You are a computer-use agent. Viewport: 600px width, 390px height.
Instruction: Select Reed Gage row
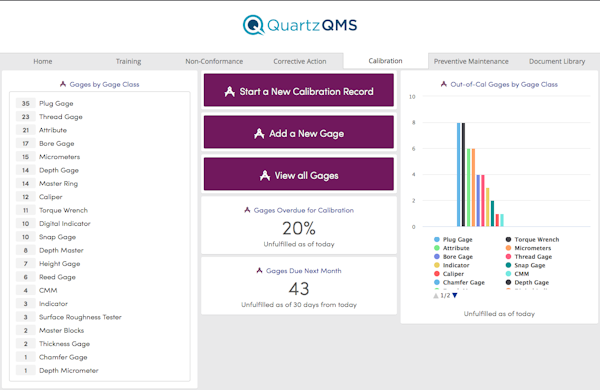click(x=99, y=277)
